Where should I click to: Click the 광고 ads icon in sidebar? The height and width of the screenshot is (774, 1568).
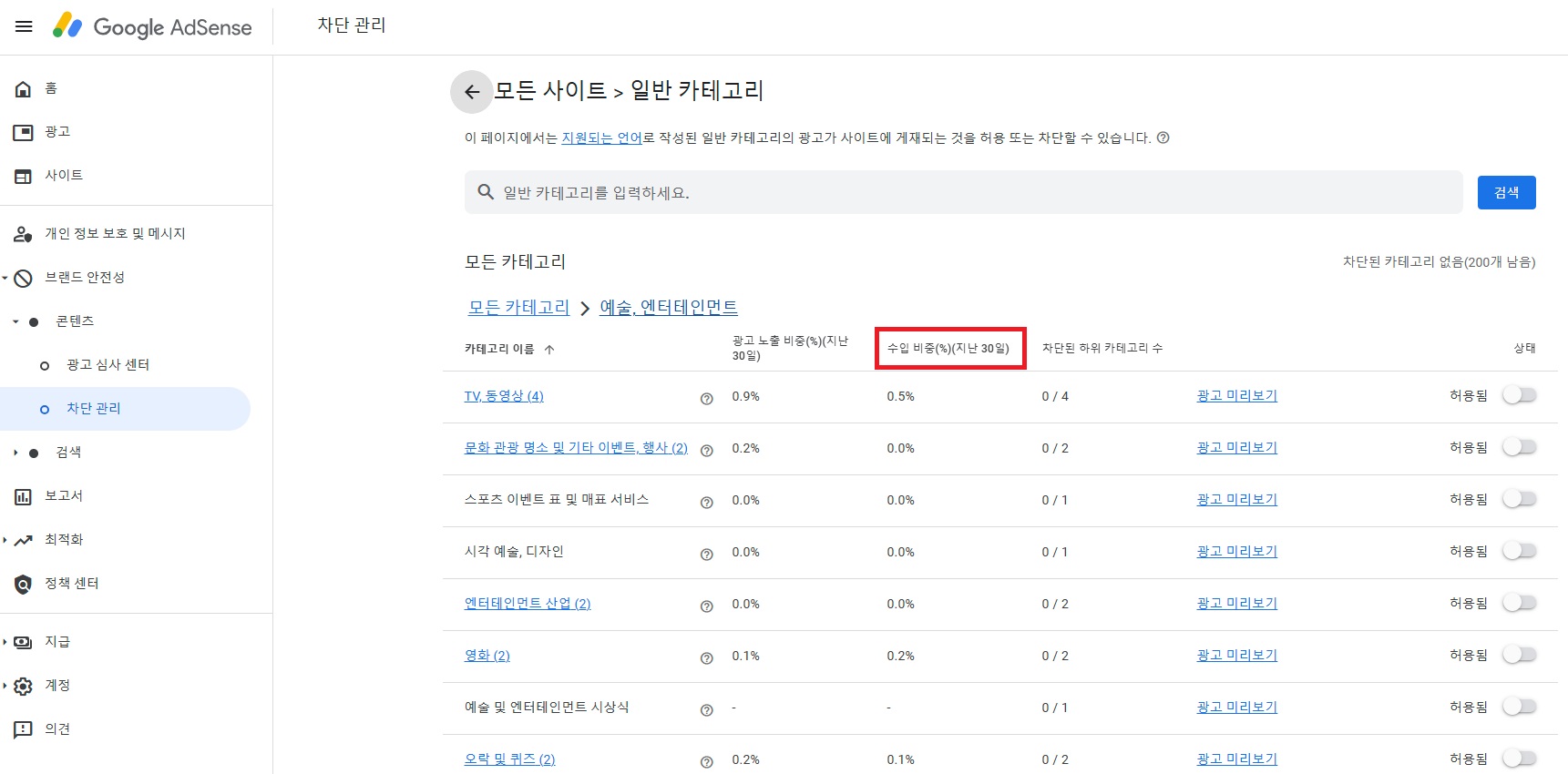coord(23,132)
